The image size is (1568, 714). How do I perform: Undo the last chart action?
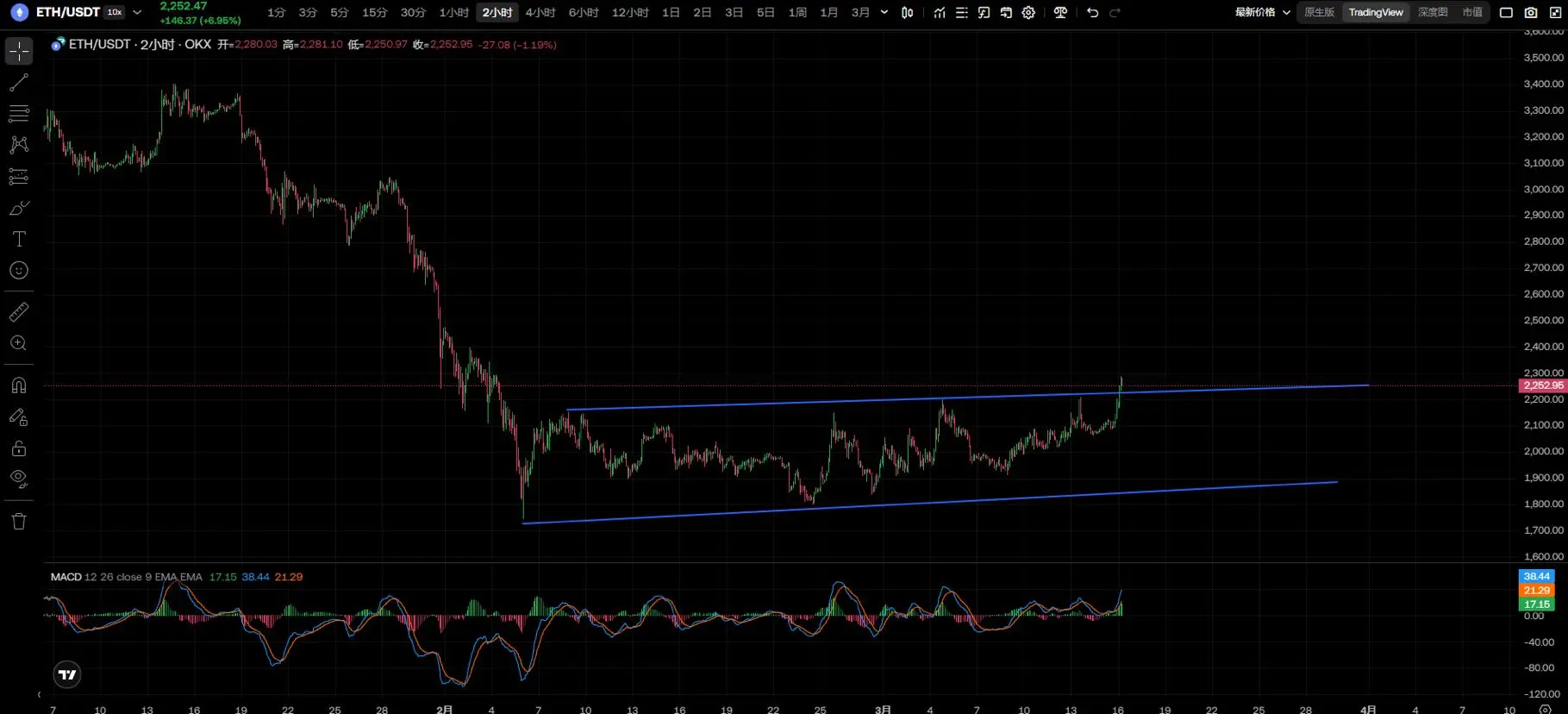[1092, 13]
